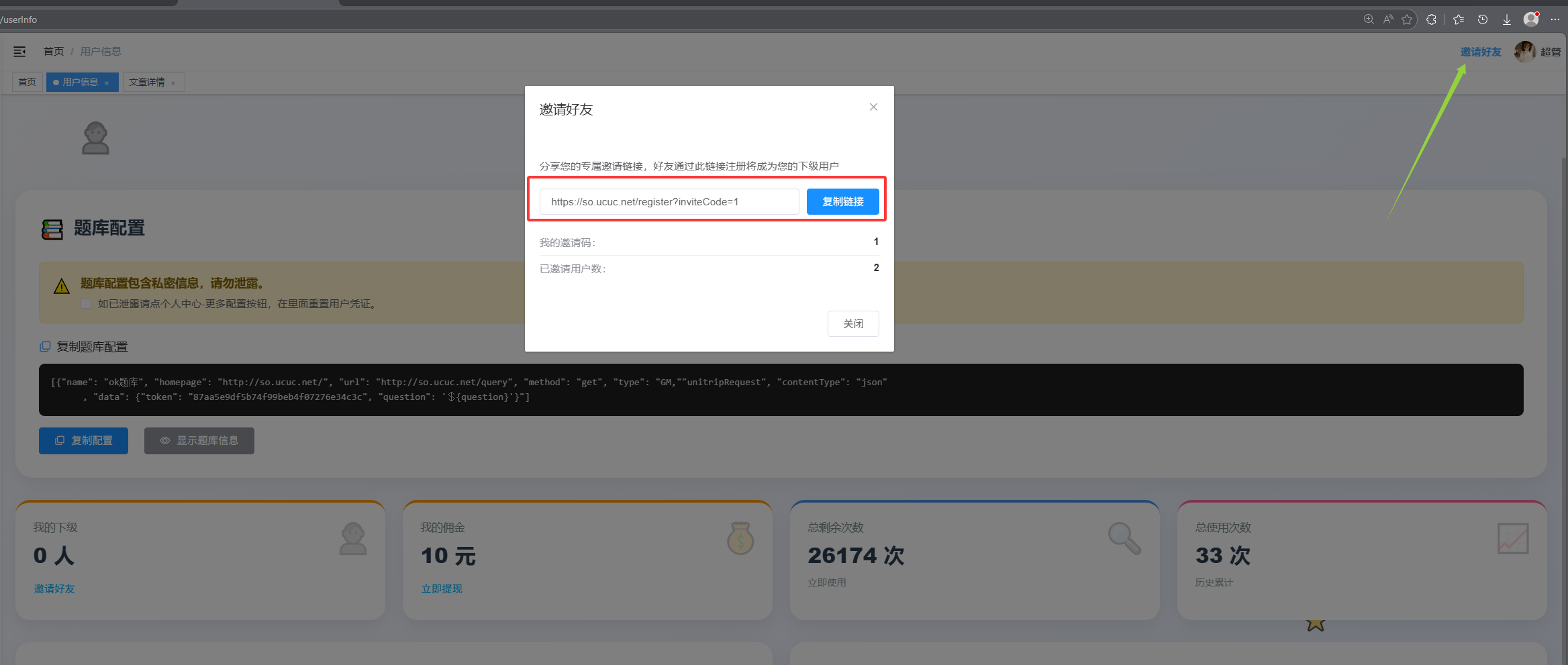Click the dark JSON config code block
Viewport: 1568px width, 665px height.
pyautogui.click(x=781, y=390)
